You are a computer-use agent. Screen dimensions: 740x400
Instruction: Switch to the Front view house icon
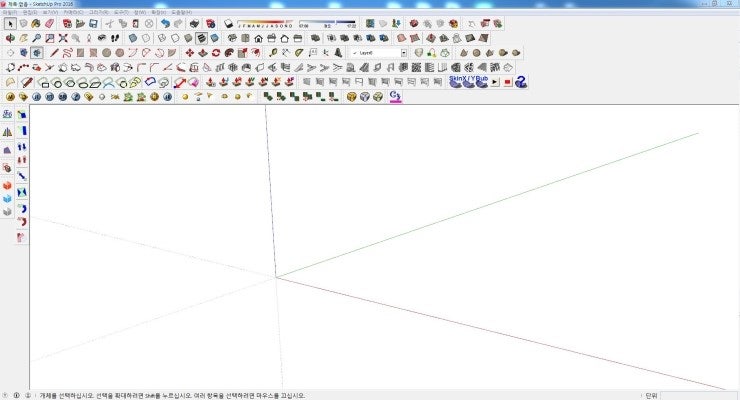(258, 38)
